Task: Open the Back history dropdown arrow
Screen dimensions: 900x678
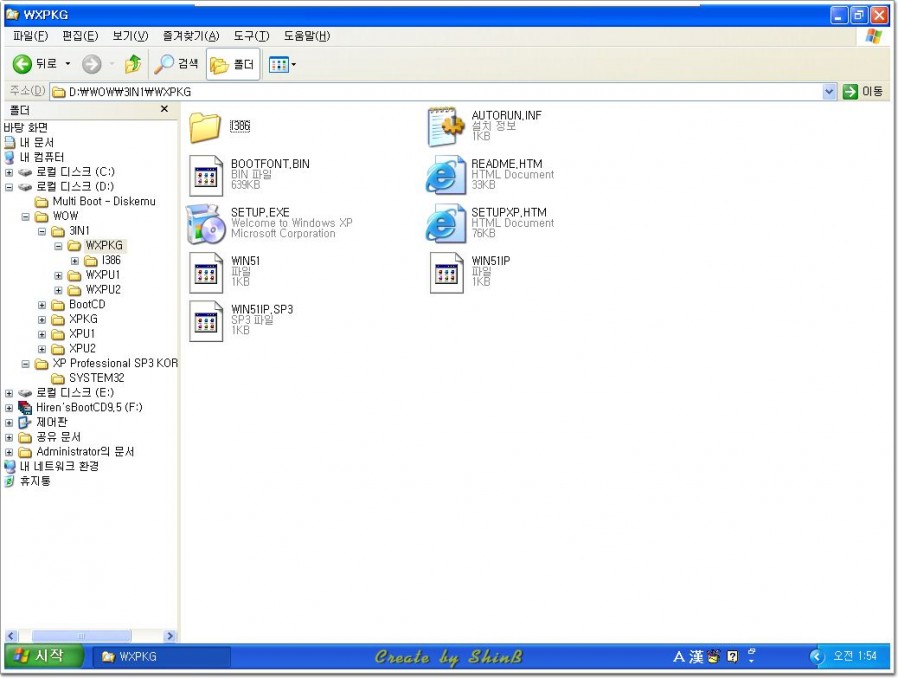Action: (68, 64)
